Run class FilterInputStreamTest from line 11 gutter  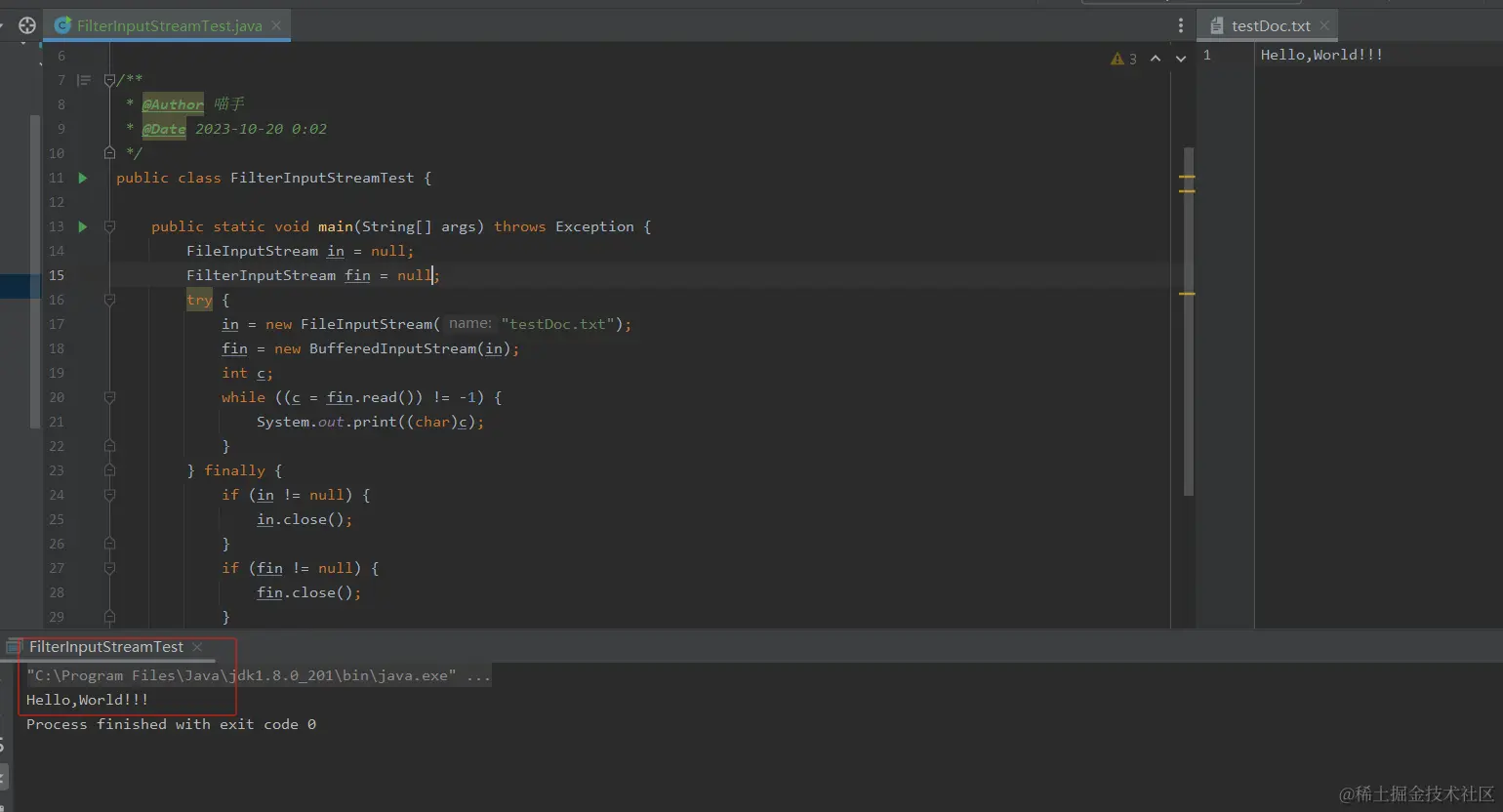pos(83,178)
